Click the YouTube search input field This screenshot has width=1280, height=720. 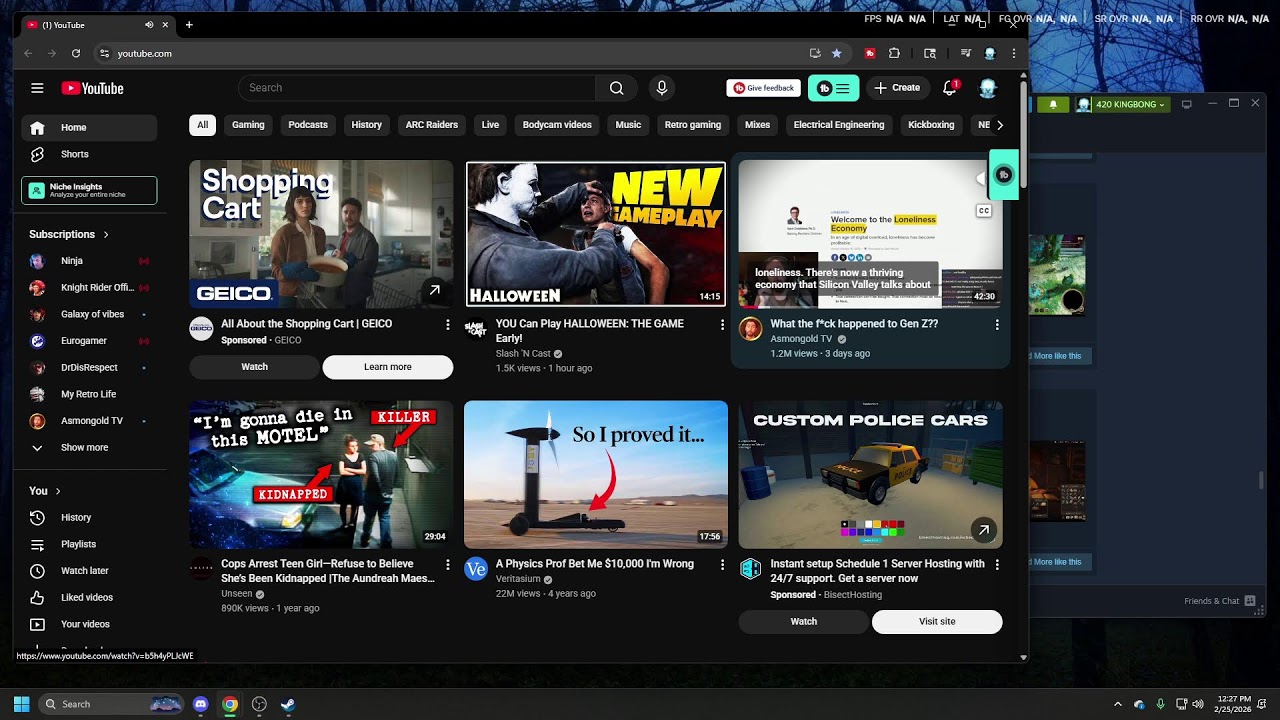point(417,88)
